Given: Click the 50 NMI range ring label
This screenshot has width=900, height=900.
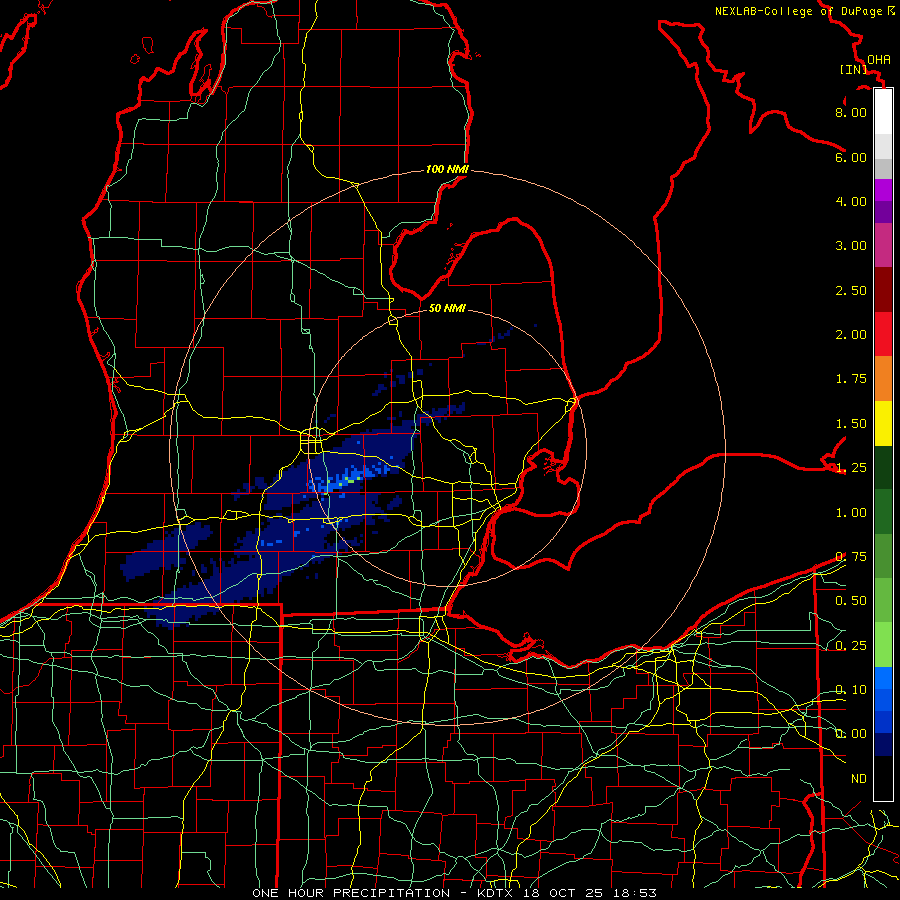Looking at the screenshot, I should pyautogui.click(x=447, y=308).
